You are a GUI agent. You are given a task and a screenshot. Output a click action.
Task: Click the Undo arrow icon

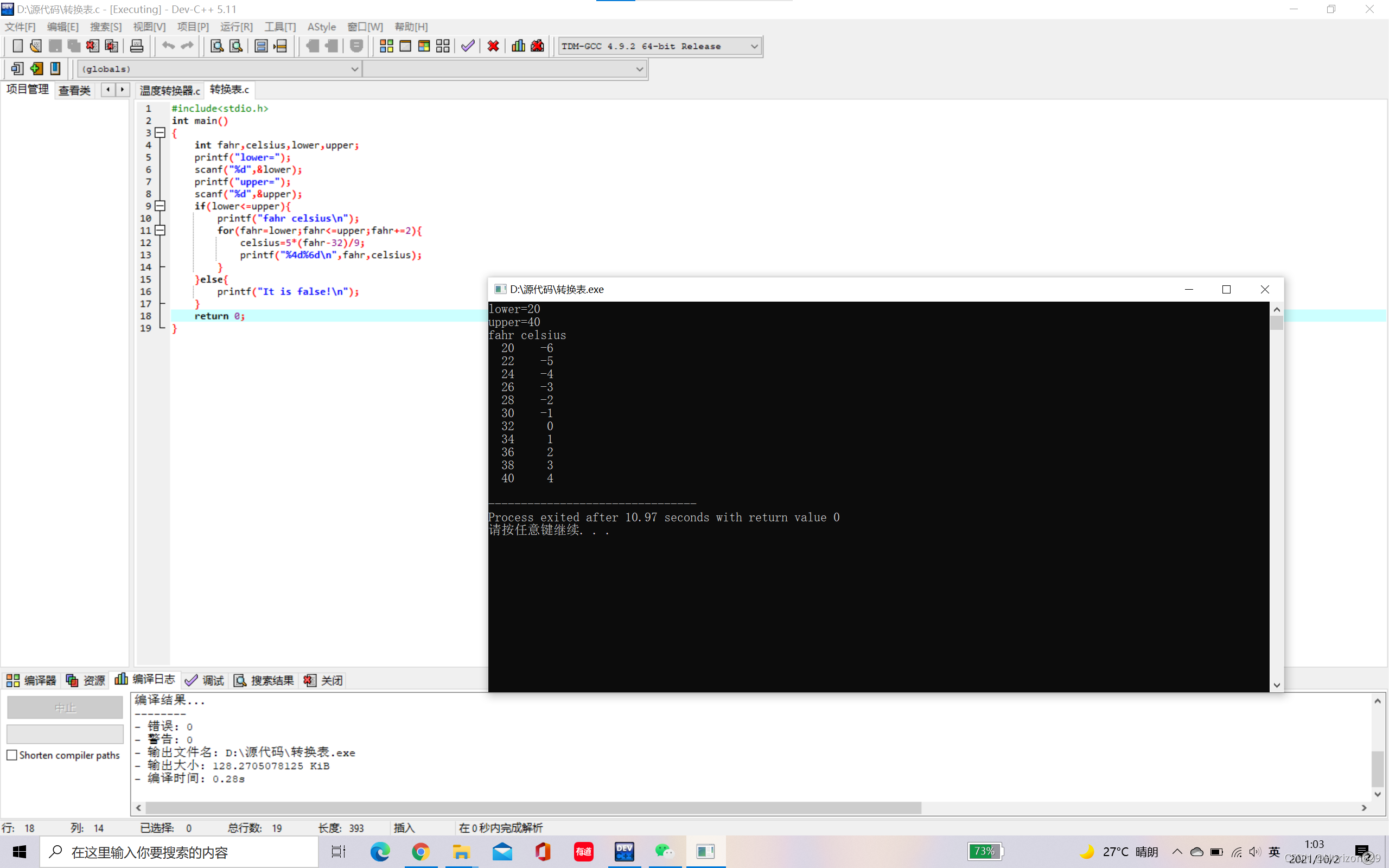point(168,46)
